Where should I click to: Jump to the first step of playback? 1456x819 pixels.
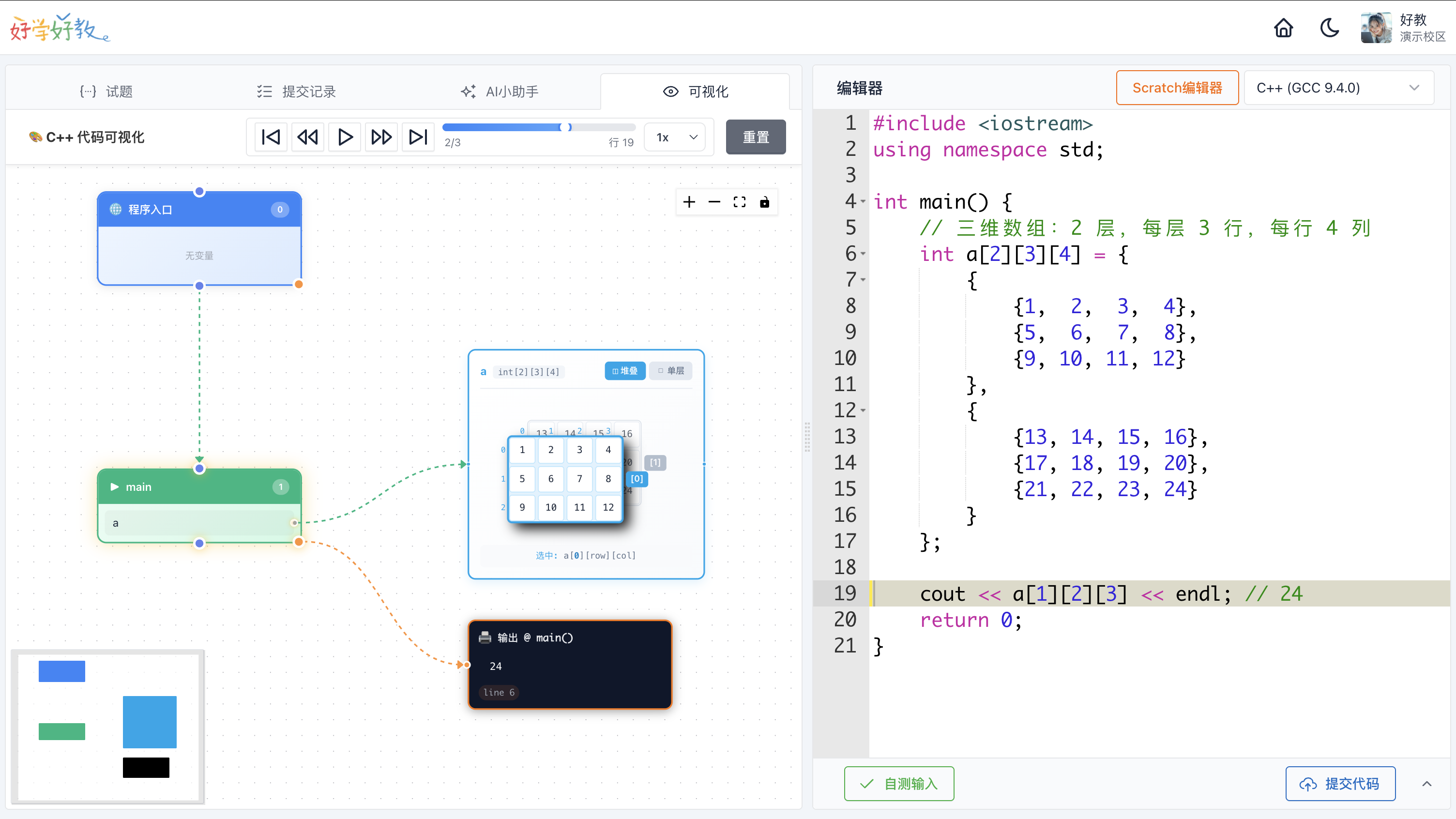click(x=271, y=137)
